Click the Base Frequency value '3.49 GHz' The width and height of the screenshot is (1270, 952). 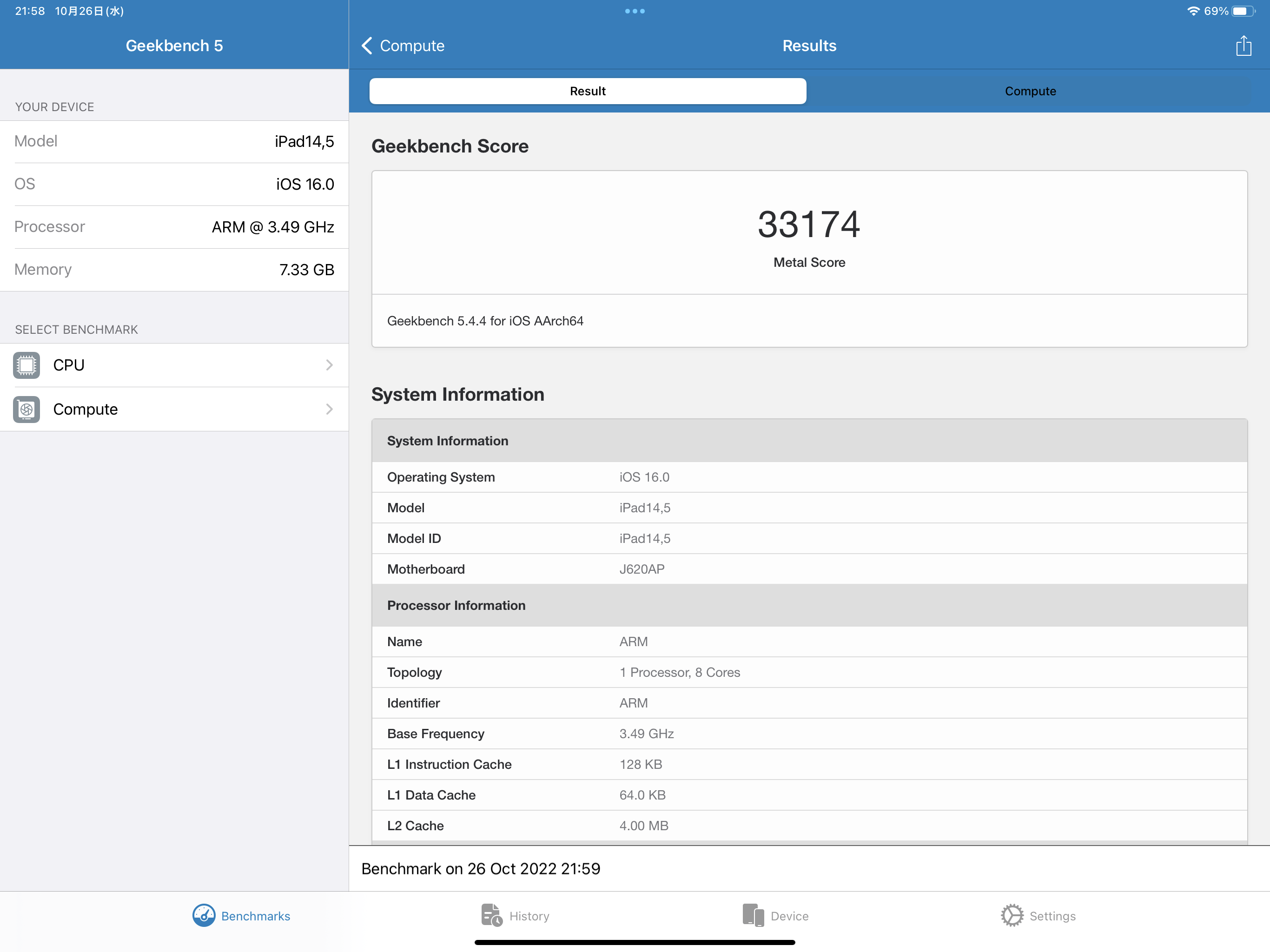(x=647, y=734)
